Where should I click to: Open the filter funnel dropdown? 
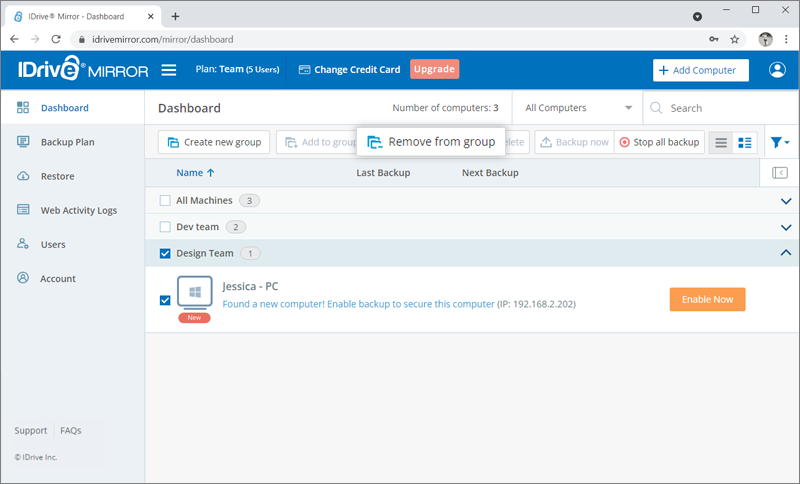[780, 142]
